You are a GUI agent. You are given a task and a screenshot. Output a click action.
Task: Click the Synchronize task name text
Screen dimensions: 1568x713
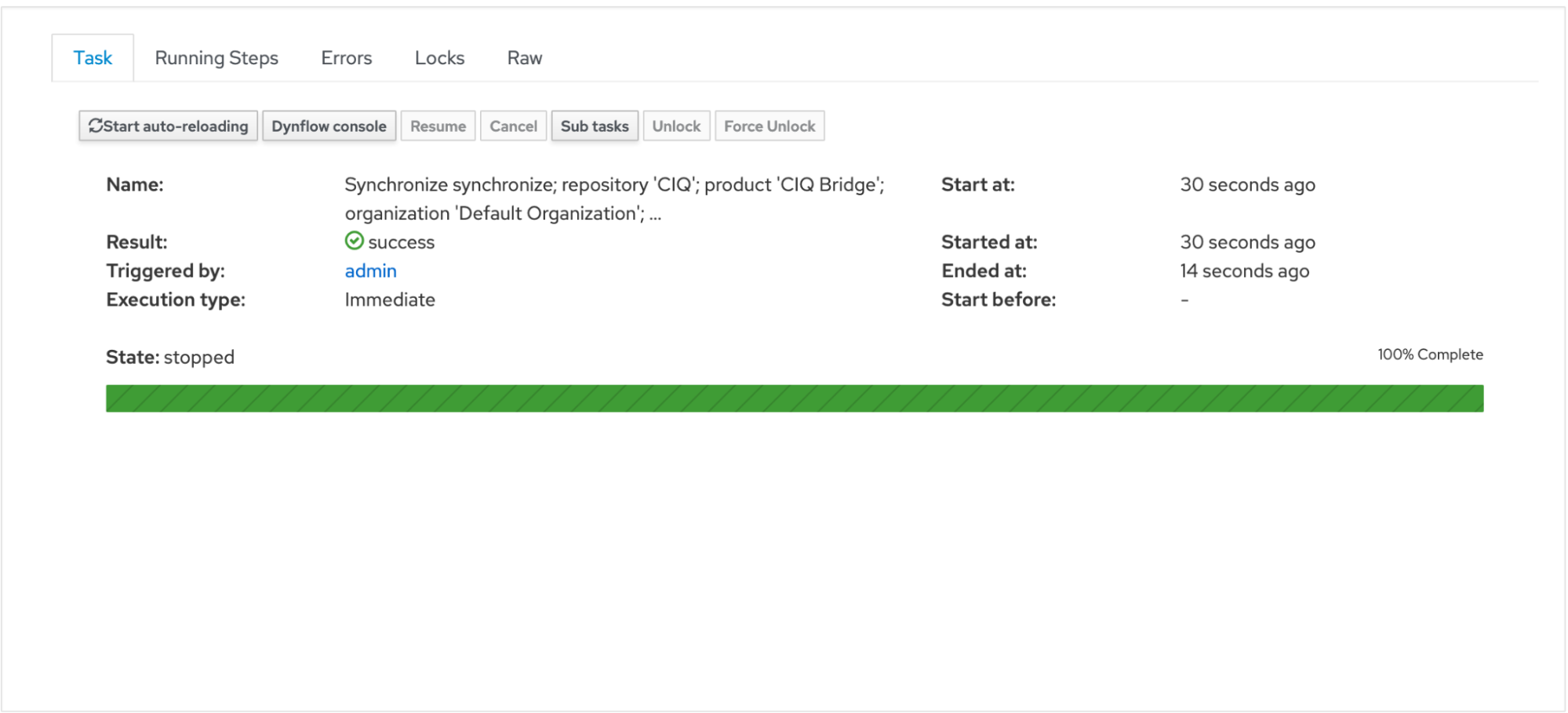[x=613, y=185]
